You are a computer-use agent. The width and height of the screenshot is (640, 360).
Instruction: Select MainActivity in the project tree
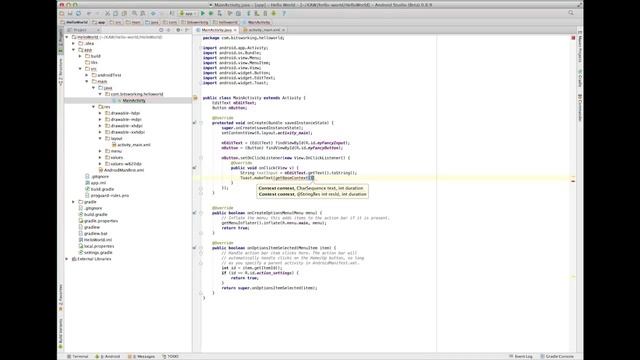134,100
